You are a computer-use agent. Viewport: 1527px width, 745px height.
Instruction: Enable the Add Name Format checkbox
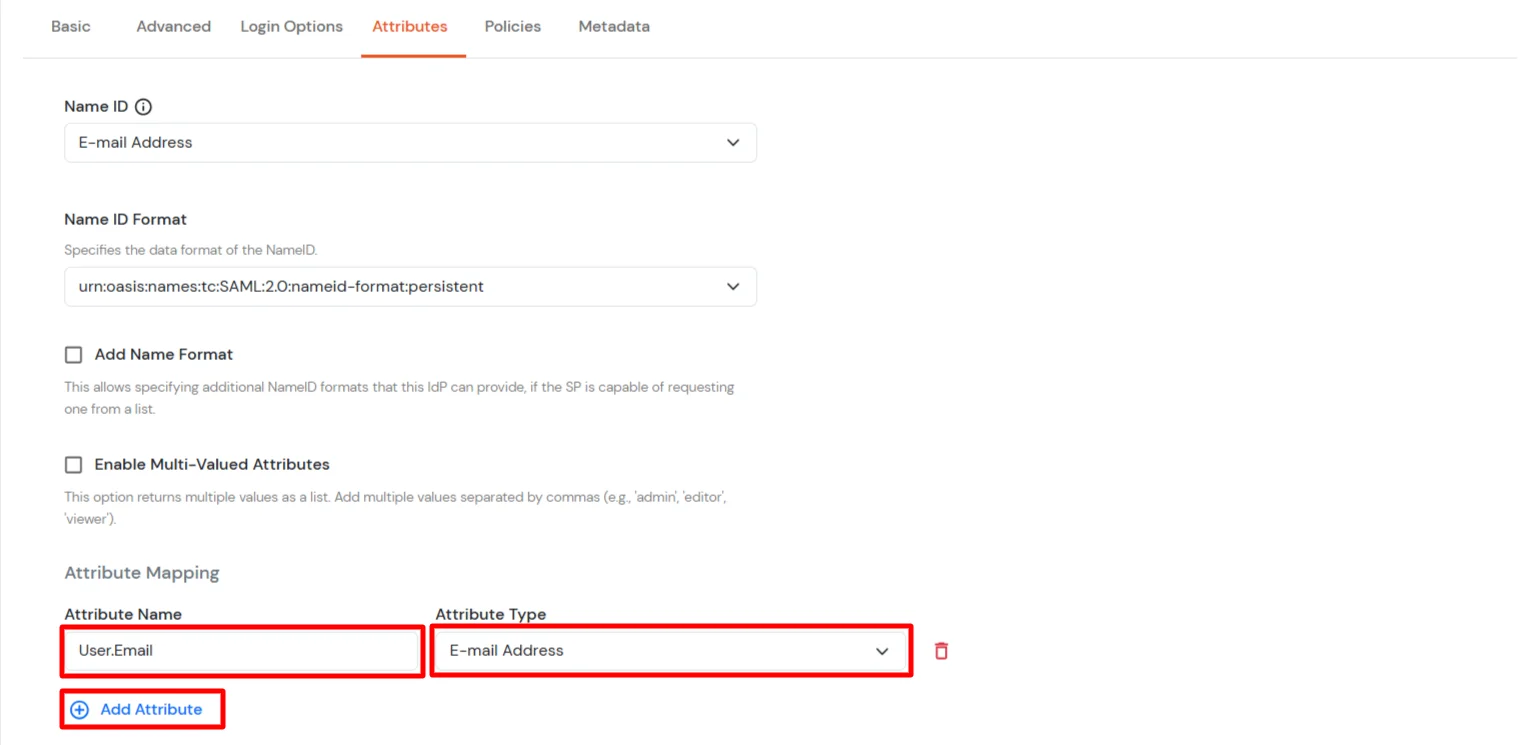click(x=73, y=354)
